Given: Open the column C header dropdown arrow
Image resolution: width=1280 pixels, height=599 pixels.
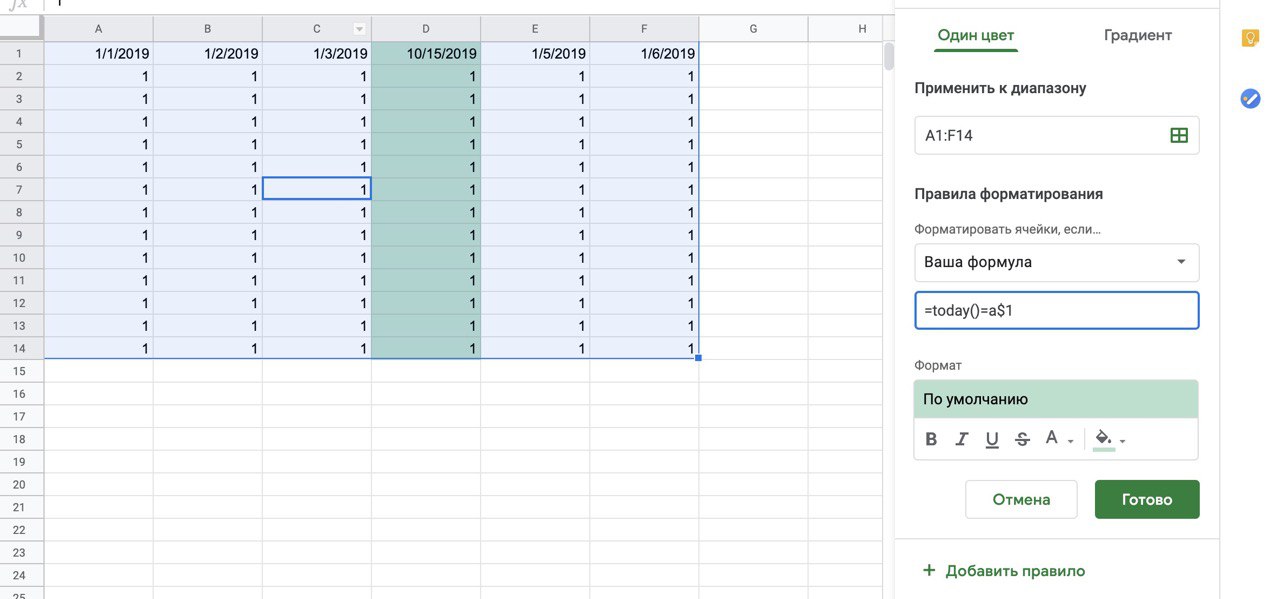Looking at the screenshot, I should 359,29.
